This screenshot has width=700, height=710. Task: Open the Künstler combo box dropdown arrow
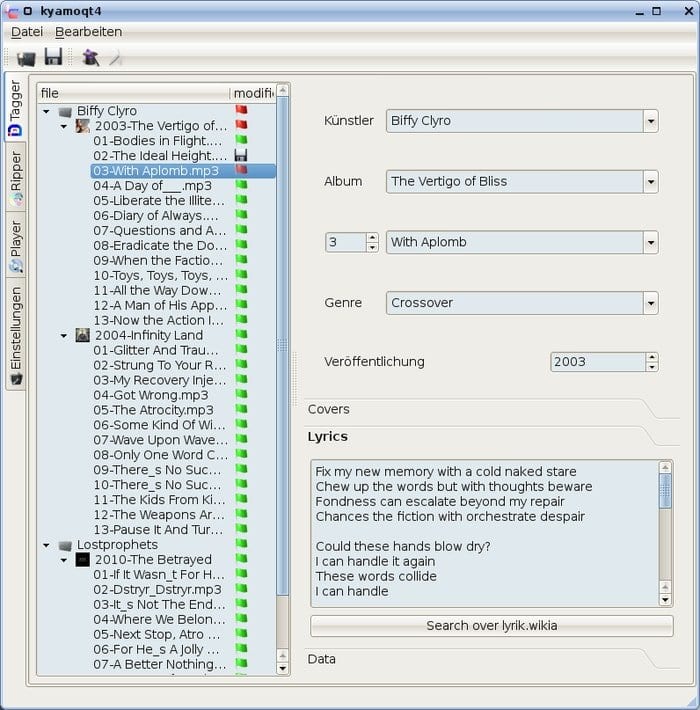click(651, 121)
